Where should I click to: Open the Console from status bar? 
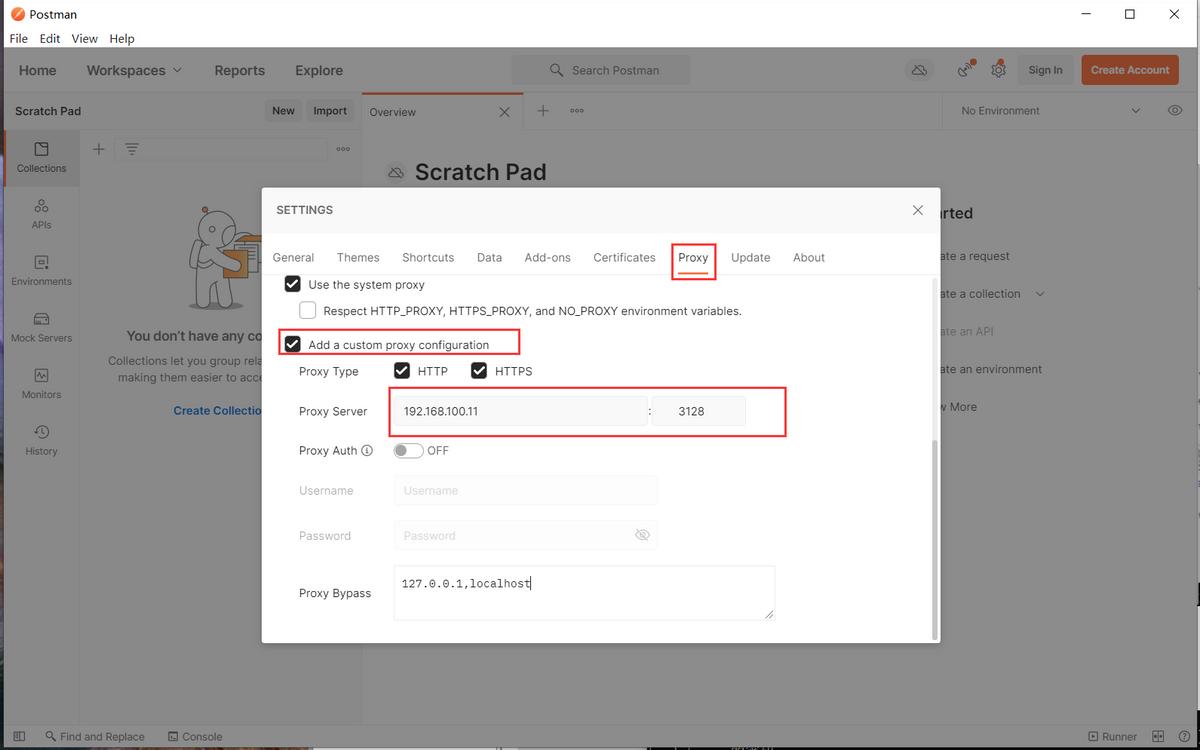click(195, 736)
